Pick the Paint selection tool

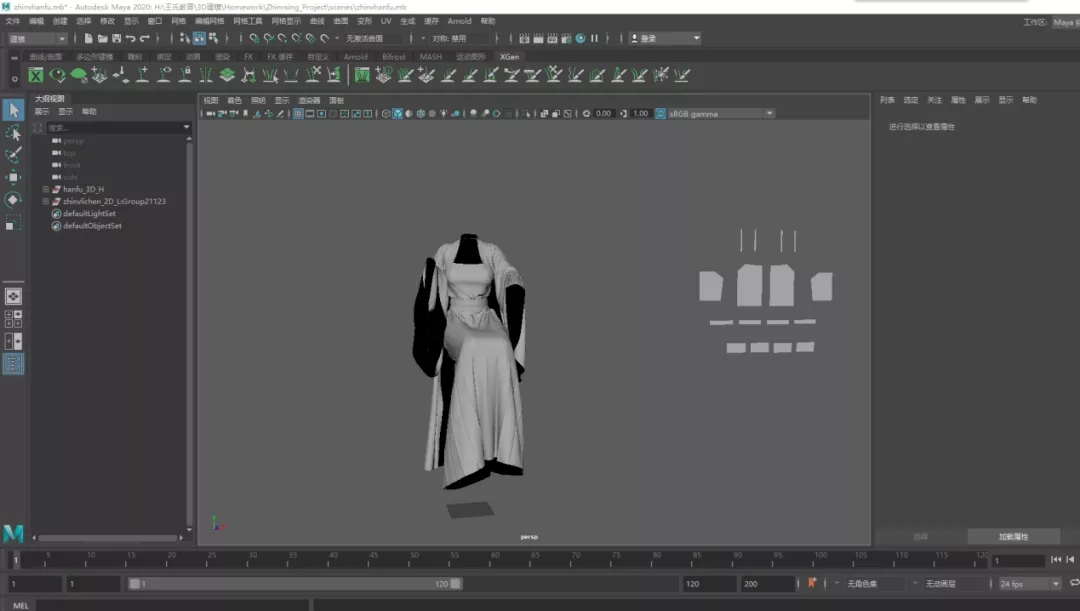tap(13, 155)
